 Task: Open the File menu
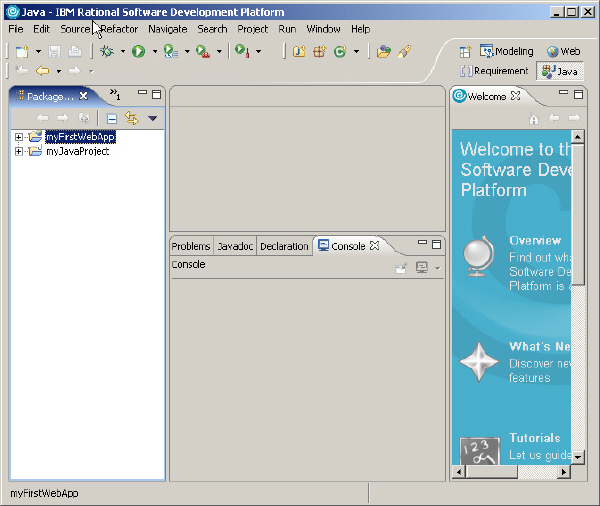click(x=16, y=29)
